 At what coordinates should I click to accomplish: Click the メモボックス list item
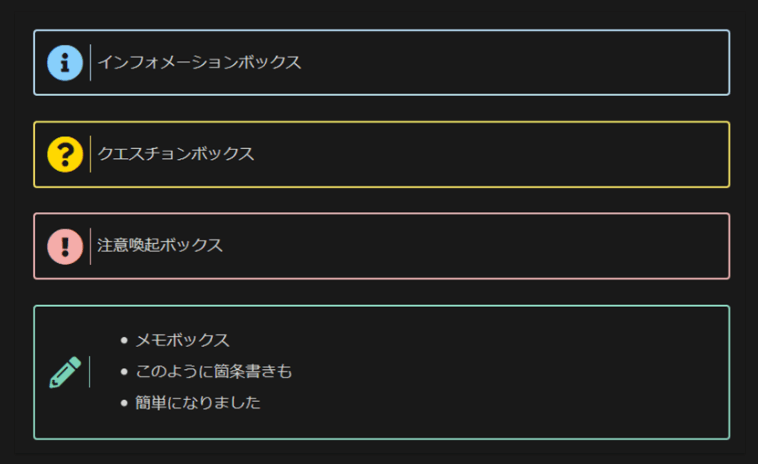point(182,340)
